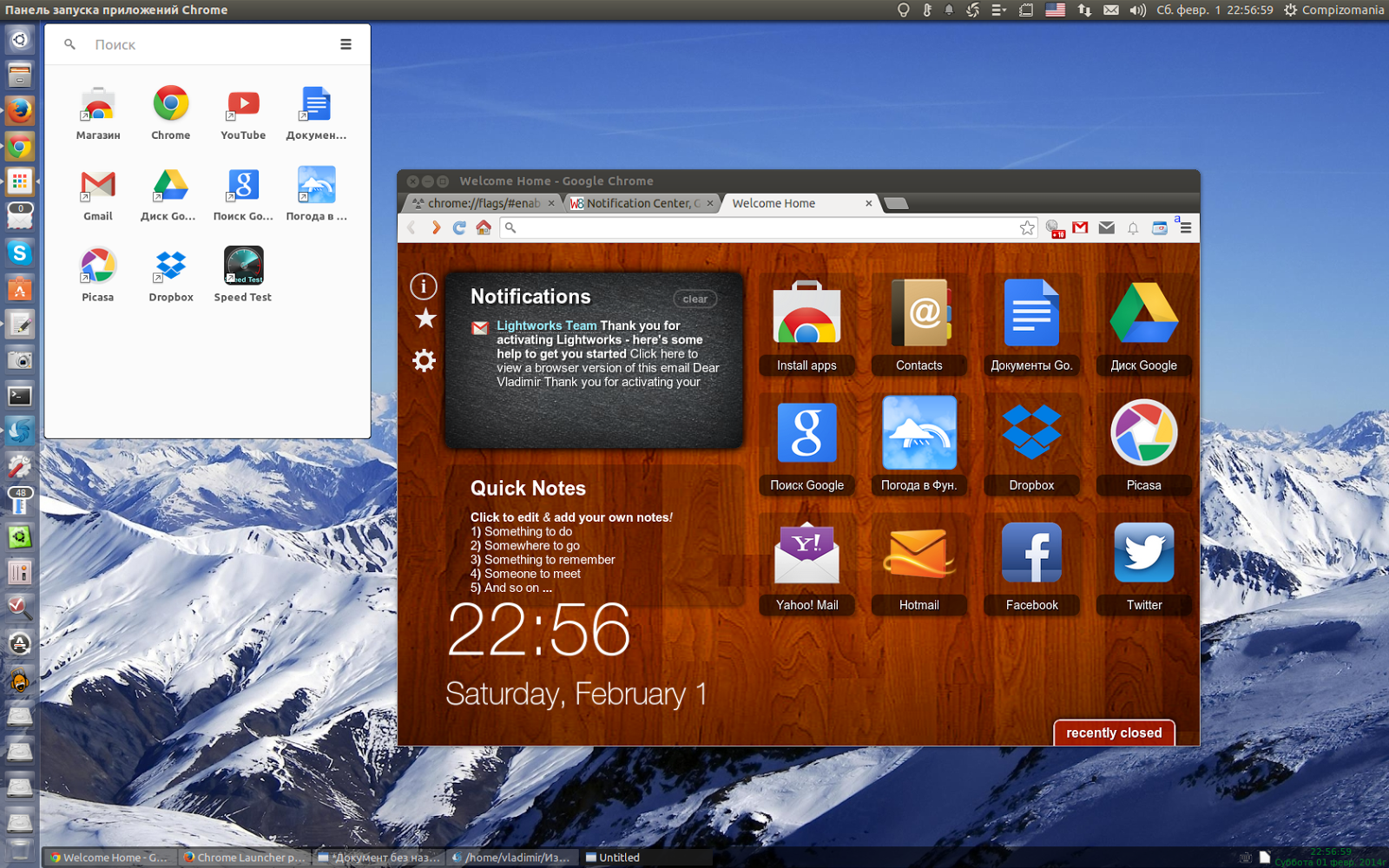Switch to Документ без наз... taskbar window
Viewport: 1389px width, 868px height.
(x=379, y=858)
